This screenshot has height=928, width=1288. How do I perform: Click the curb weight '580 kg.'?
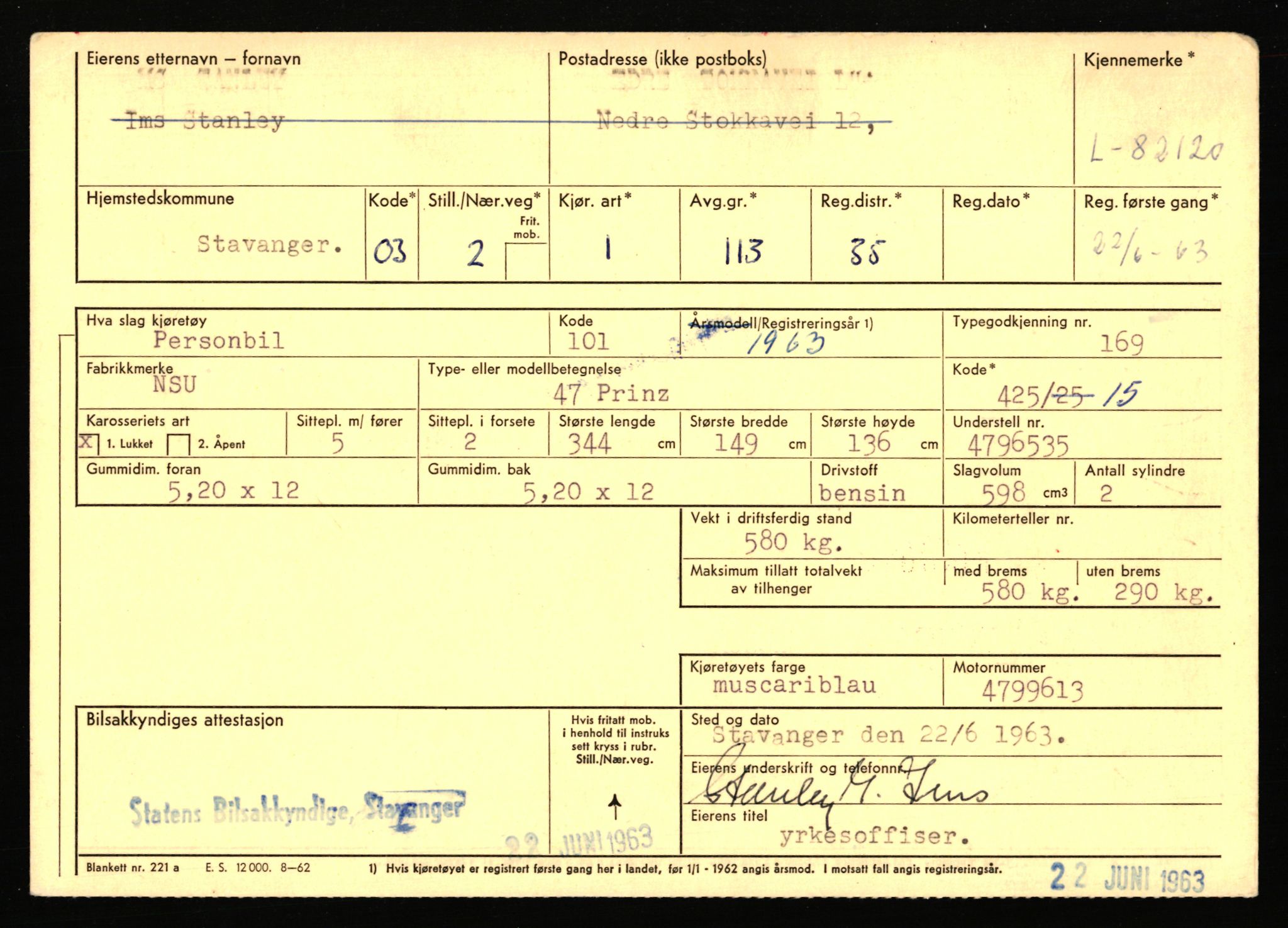(x=792, y=542)
